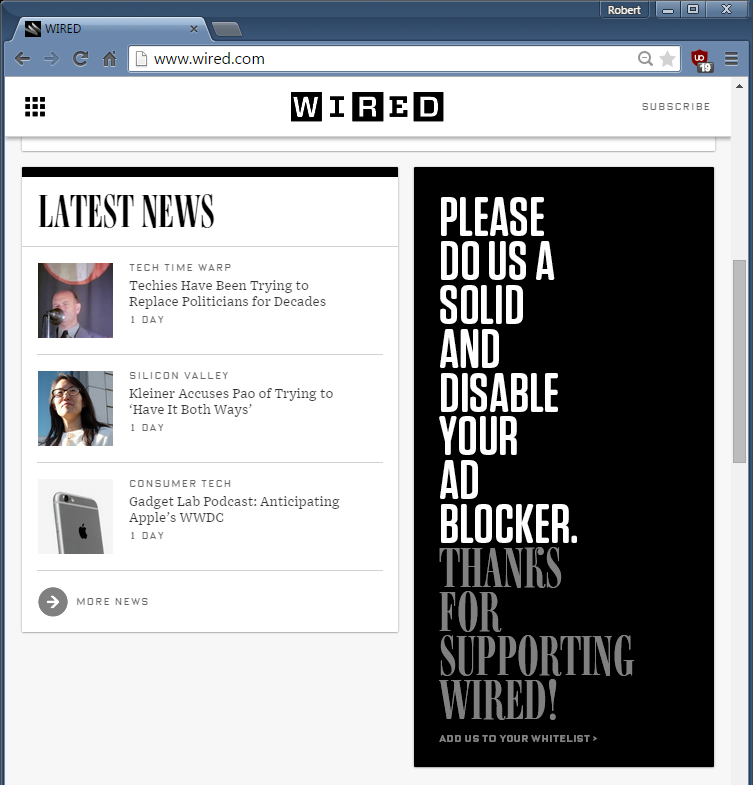Close the WIRED tab
The height and width of the screenshot is (785, 753).
(194, 29)
